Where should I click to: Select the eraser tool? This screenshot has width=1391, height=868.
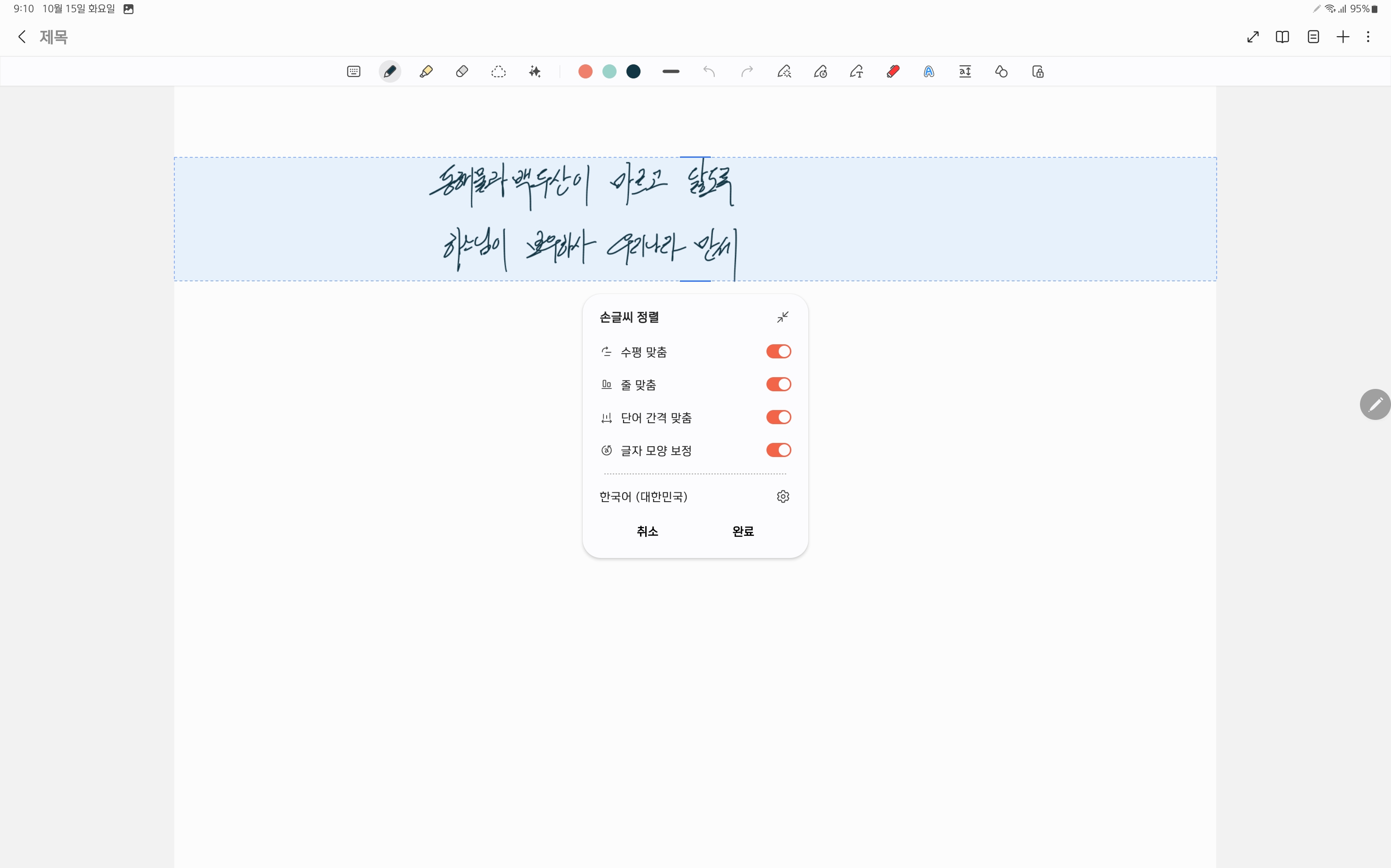point(462,72)
